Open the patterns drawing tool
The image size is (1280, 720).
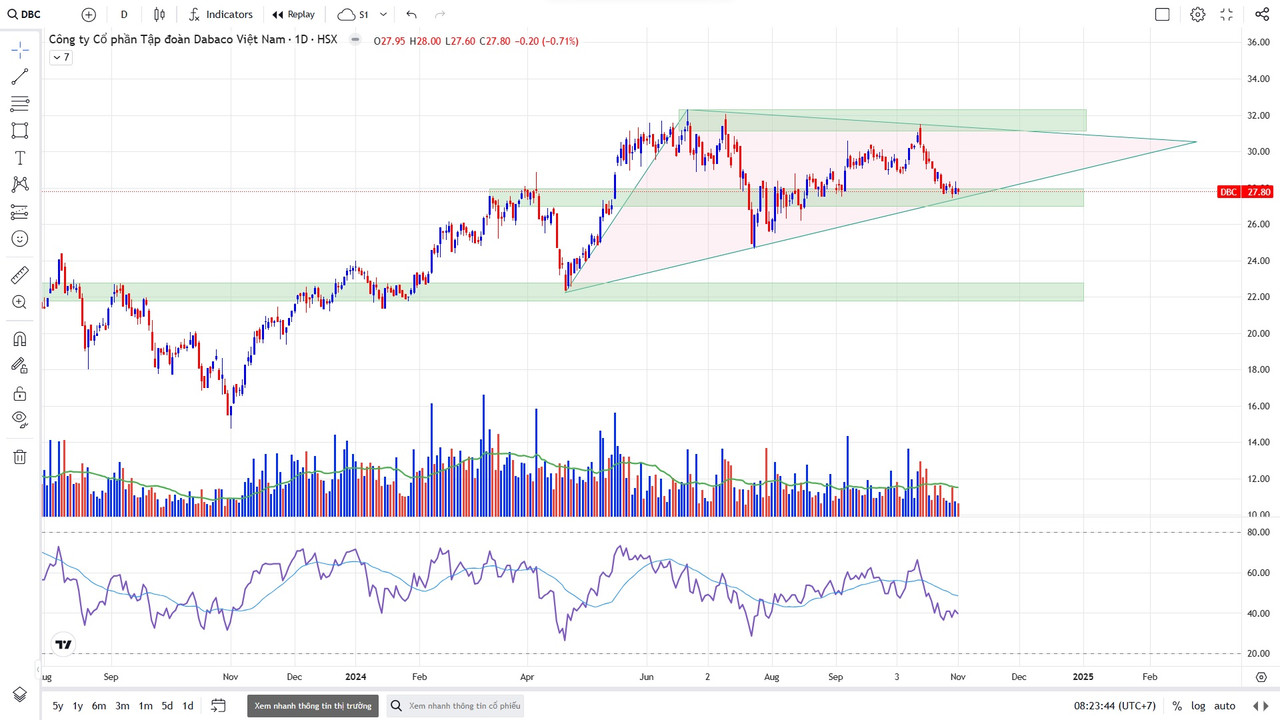20,185
